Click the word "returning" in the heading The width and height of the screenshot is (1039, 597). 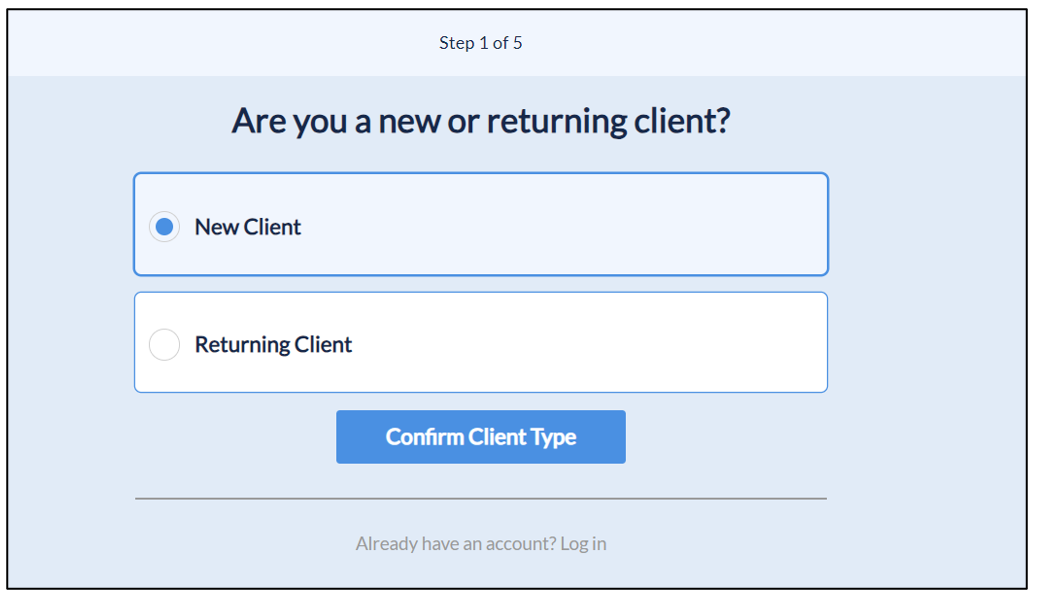pyautogui.click(x=557, y=121)
